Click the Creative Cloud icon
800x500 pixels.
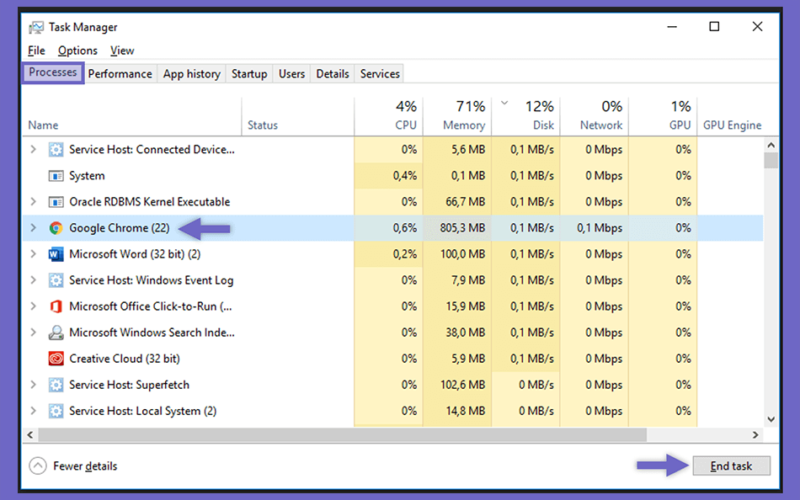pos(56,358)
